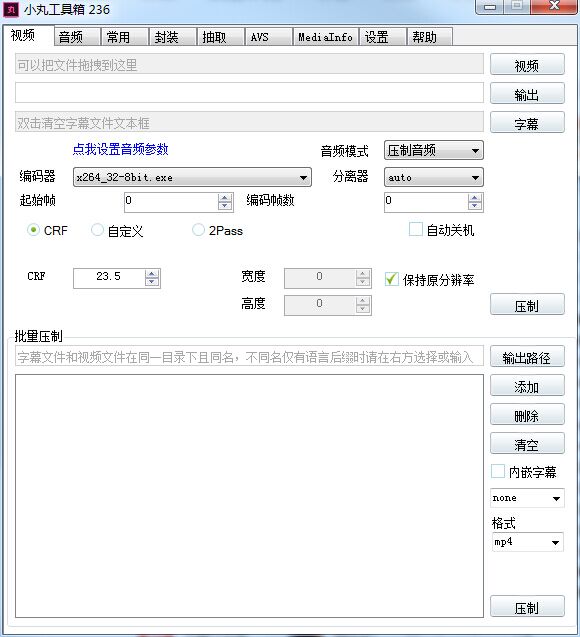Expand the 音频模式 dropdown
Screen dimensions: 580x637
[x=434, y=151]
